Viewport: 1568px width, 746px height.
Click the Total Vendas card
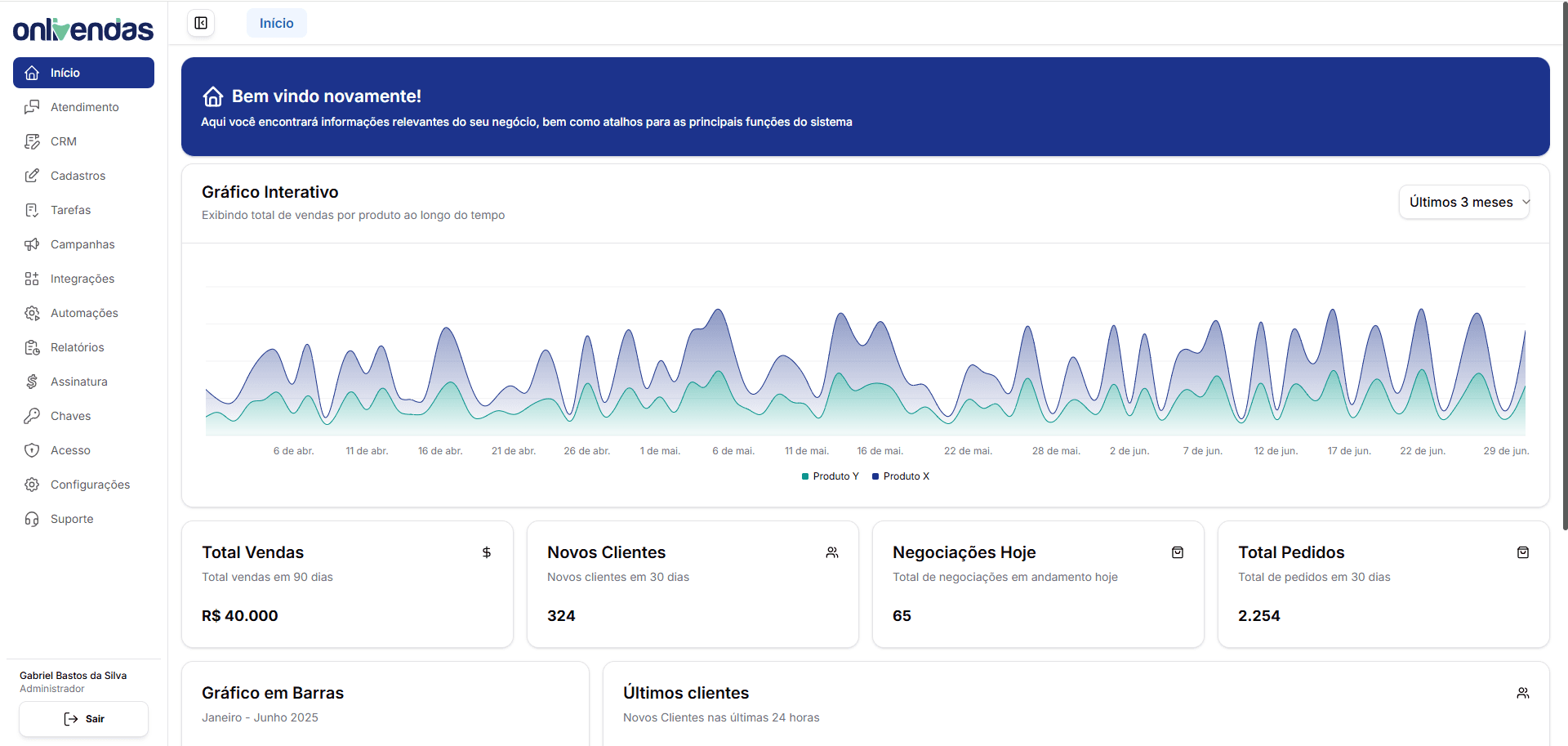[x=346, y=583]
